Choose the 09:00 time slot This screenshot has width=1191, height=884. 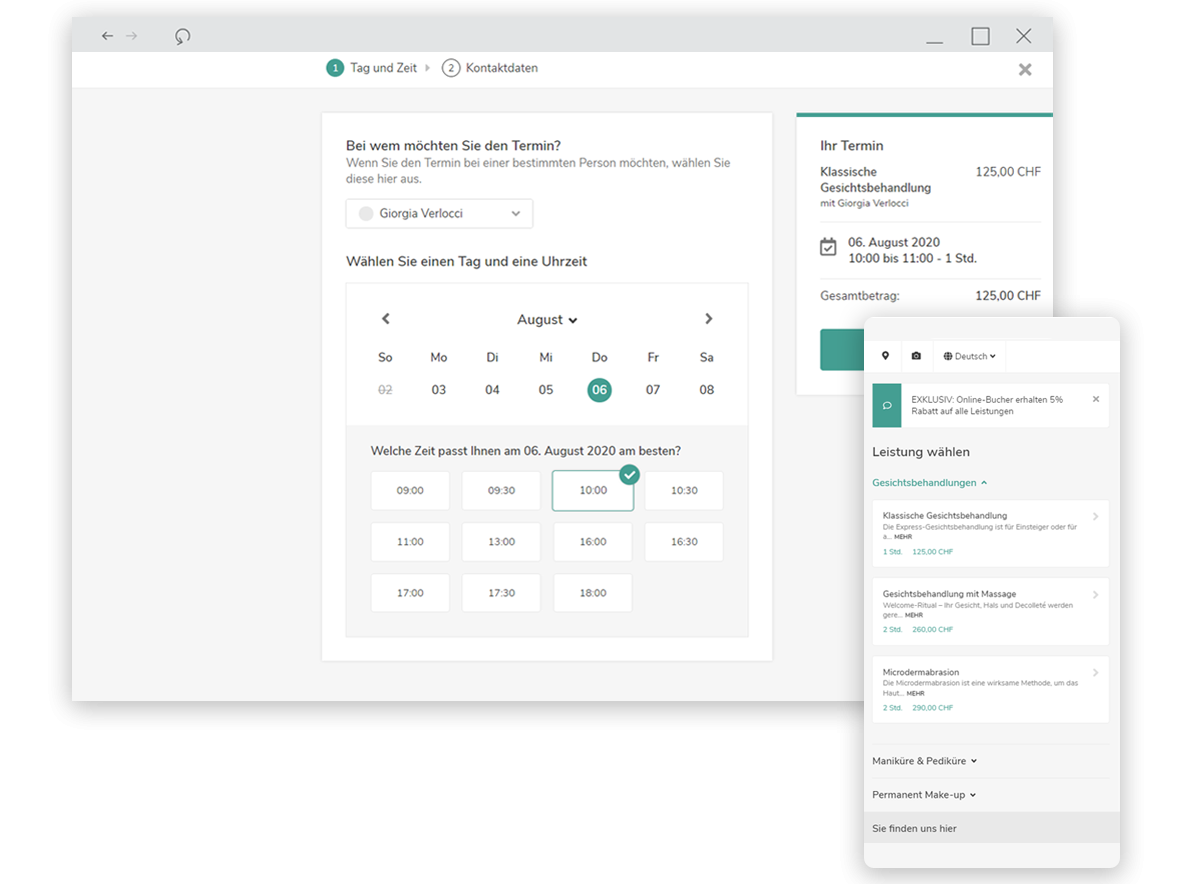410,491
